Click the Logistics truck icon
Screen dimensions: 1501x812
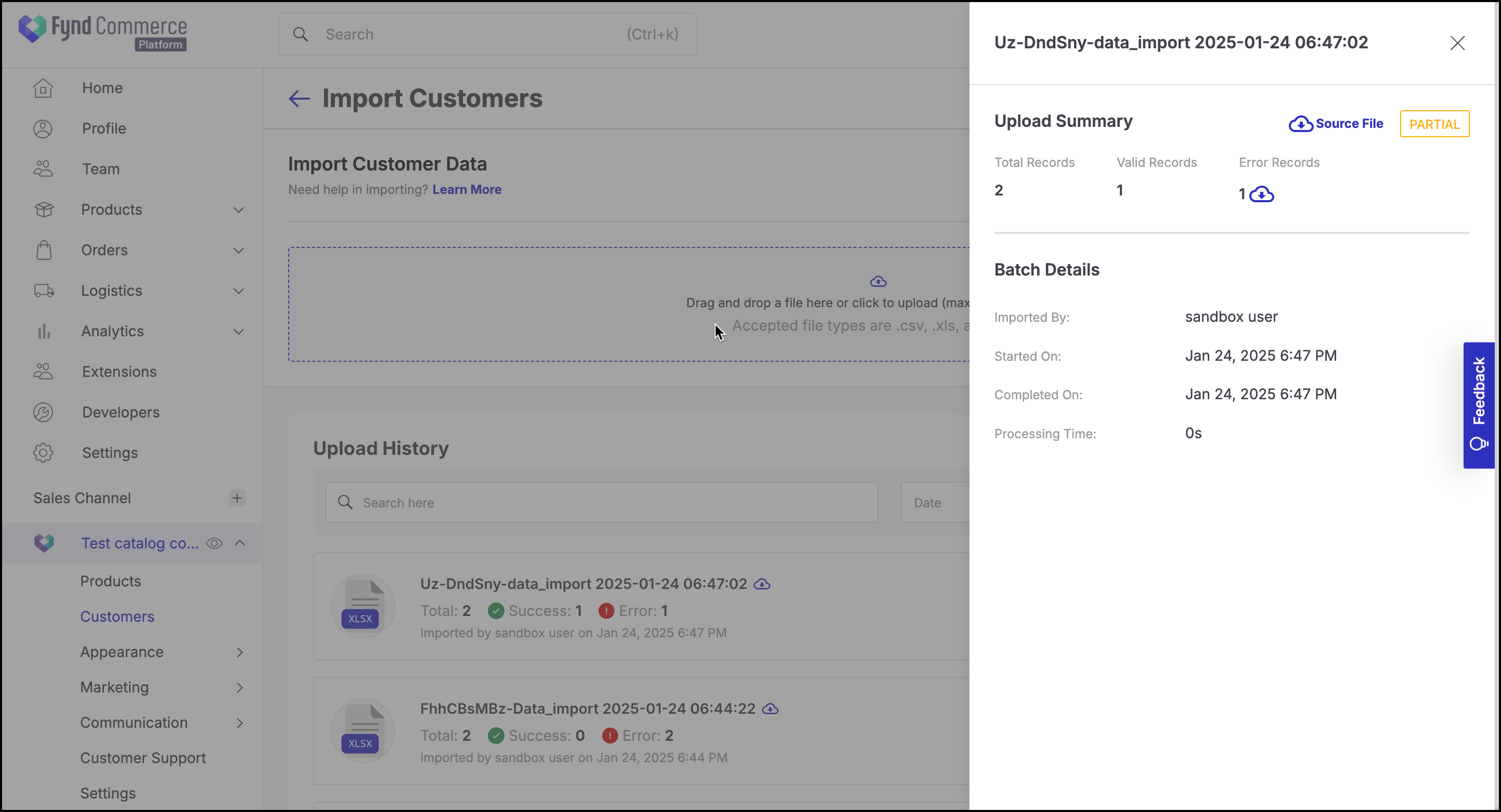(44, 291)
